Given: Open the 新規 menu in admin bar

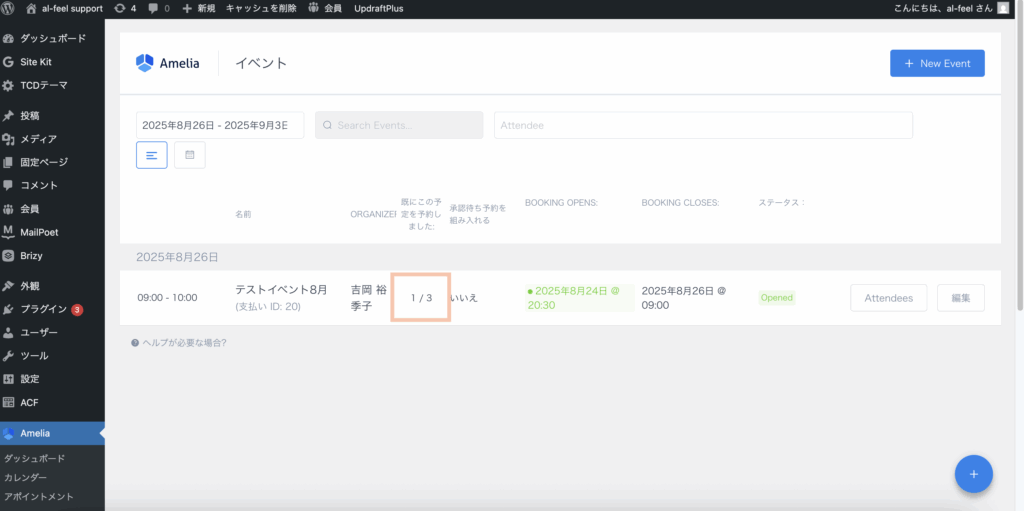Looking at the screenshot, I should (x=198, y=8).
